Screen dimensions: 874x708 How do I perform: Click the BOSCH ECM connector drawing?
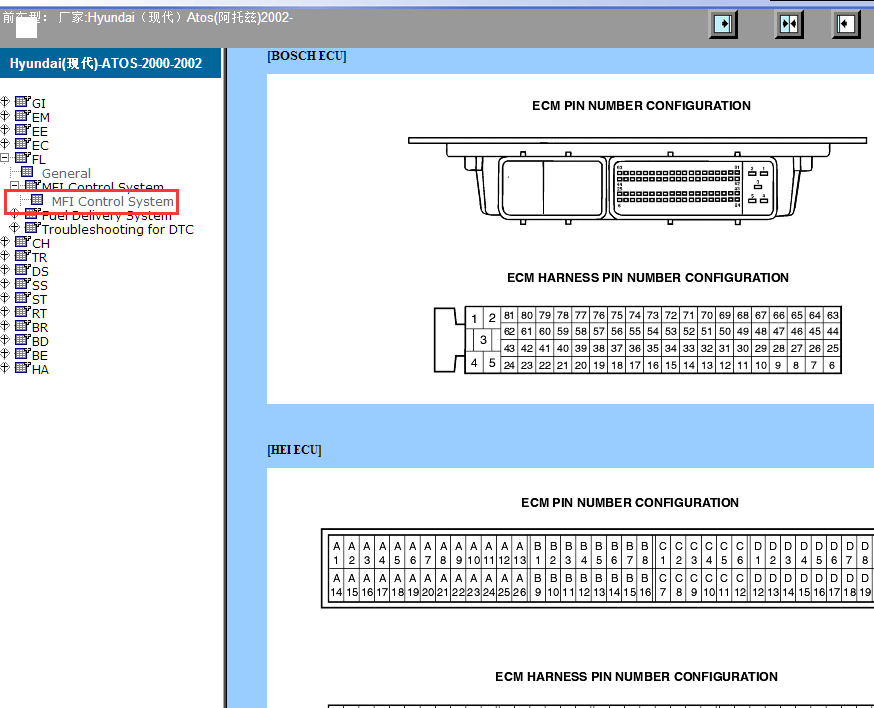pos(637,181)
